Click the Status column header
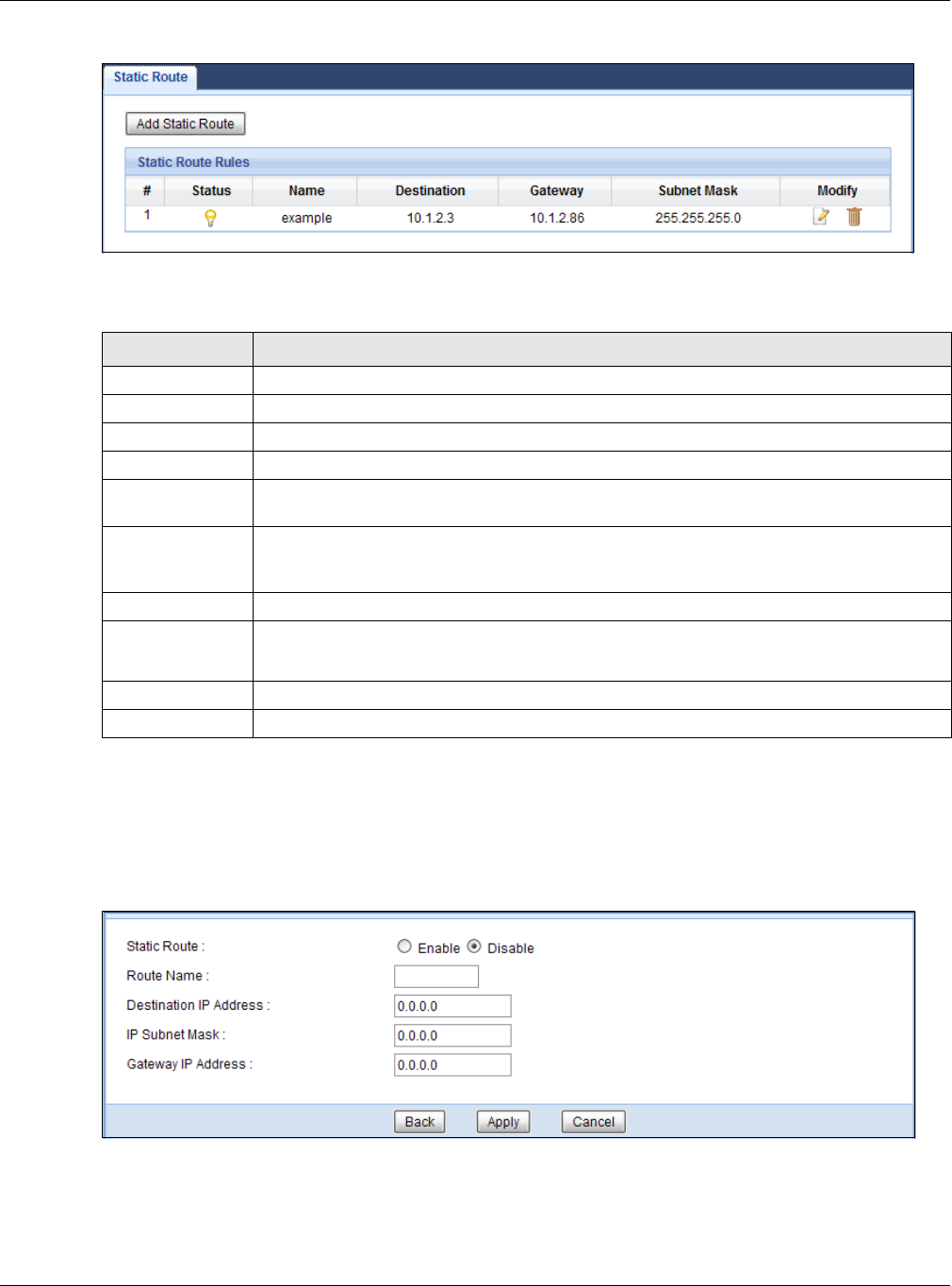The width and height of the screenshot is (952, 1286). (x=211, y=190)
